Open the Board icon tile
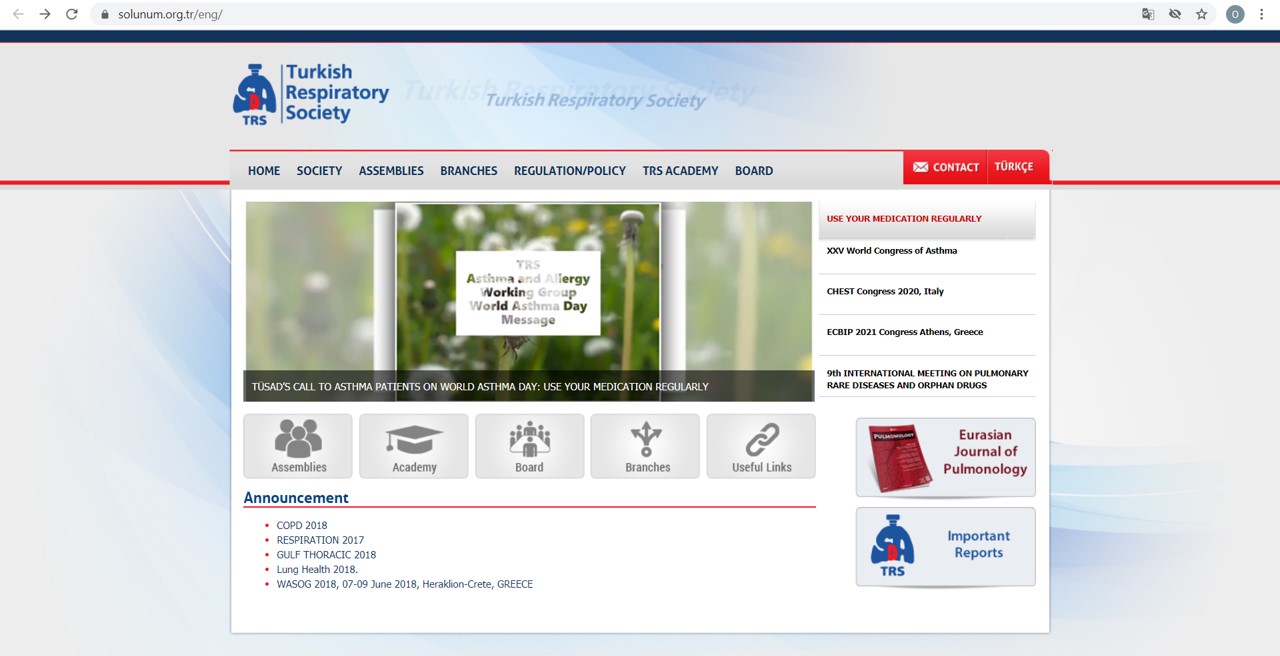The width and height of the screenshot is (1280, 656). pos(529,446)
